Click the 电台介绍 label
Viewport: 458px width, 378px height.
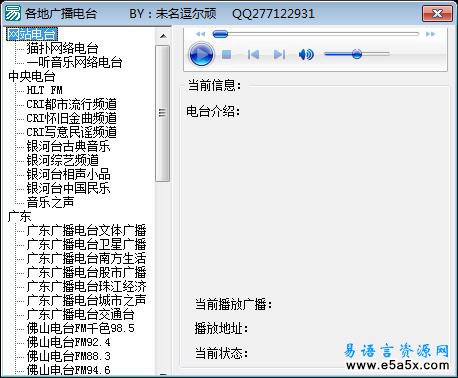213,111
